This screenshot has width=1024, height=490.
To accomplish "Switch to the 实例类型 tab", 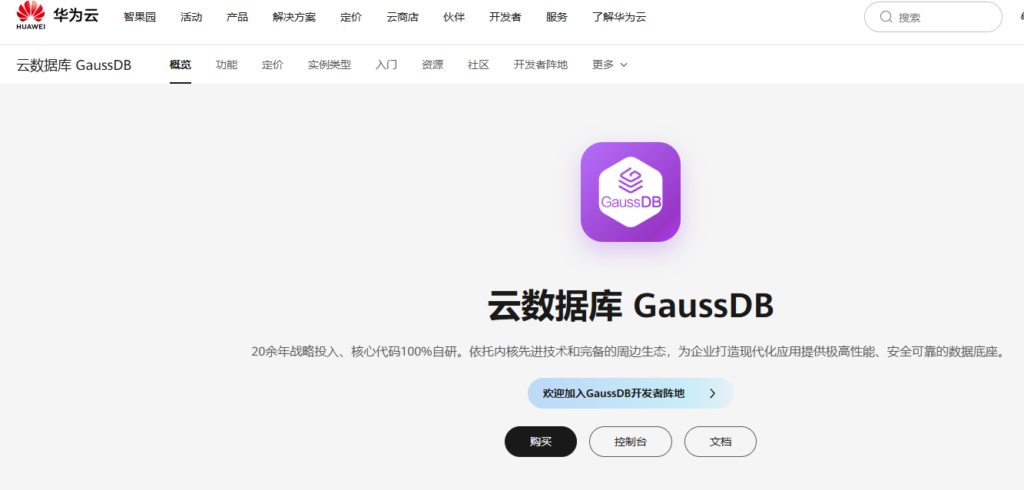I will (x=330, y=65).
